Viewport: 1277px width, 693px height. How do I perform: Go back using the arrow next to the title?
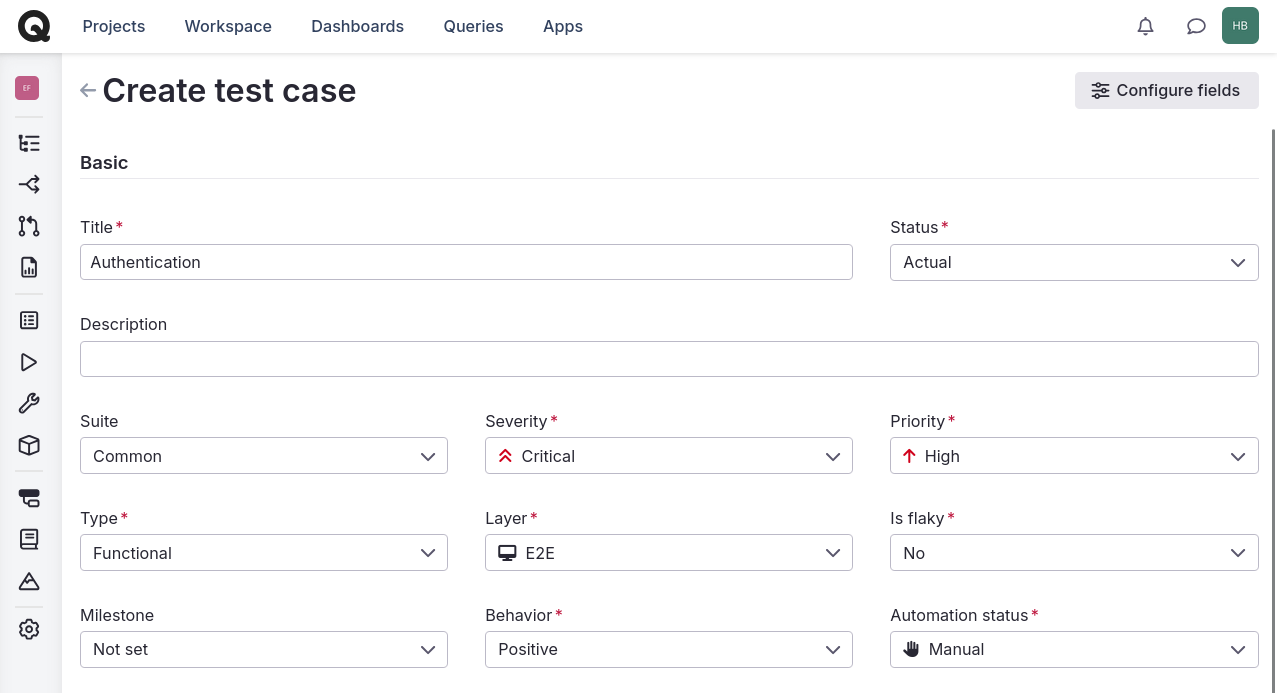tap(87, 90)
